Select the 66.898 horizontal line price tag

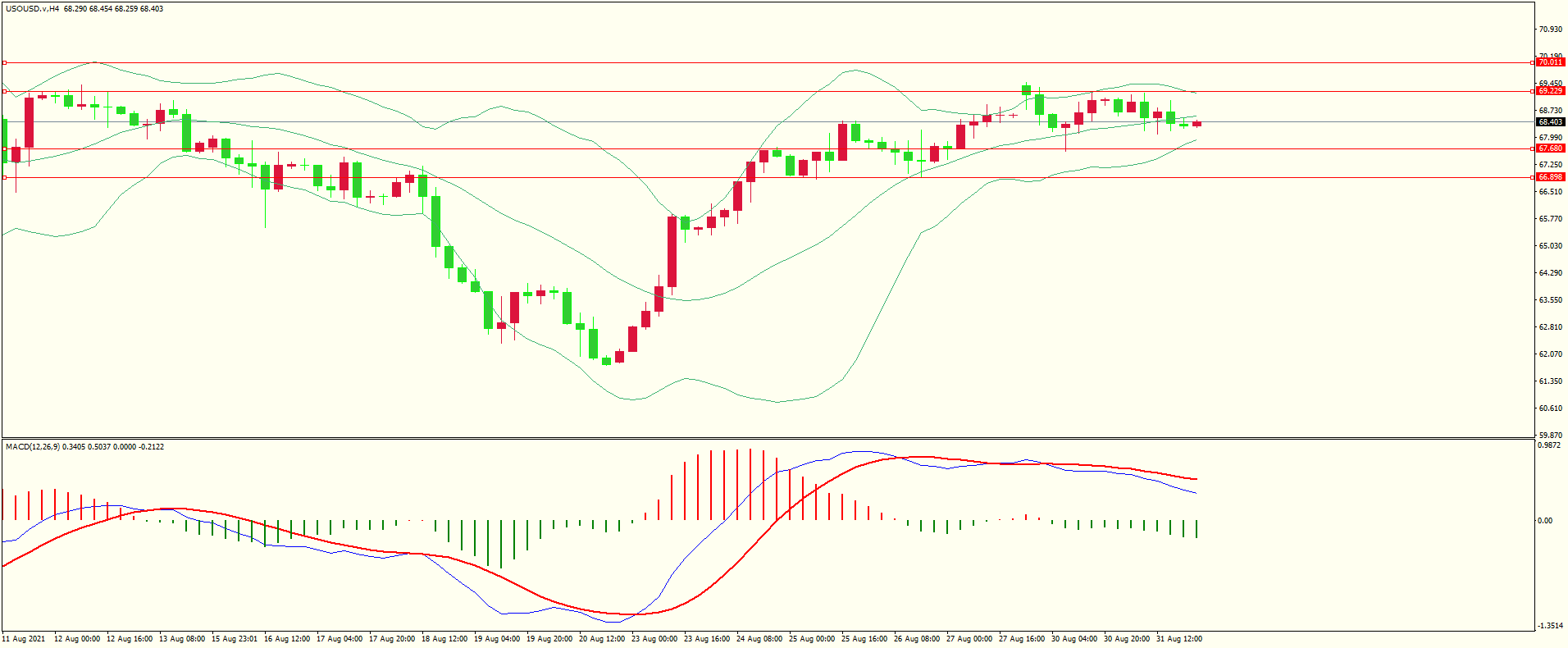point(1550,177)
